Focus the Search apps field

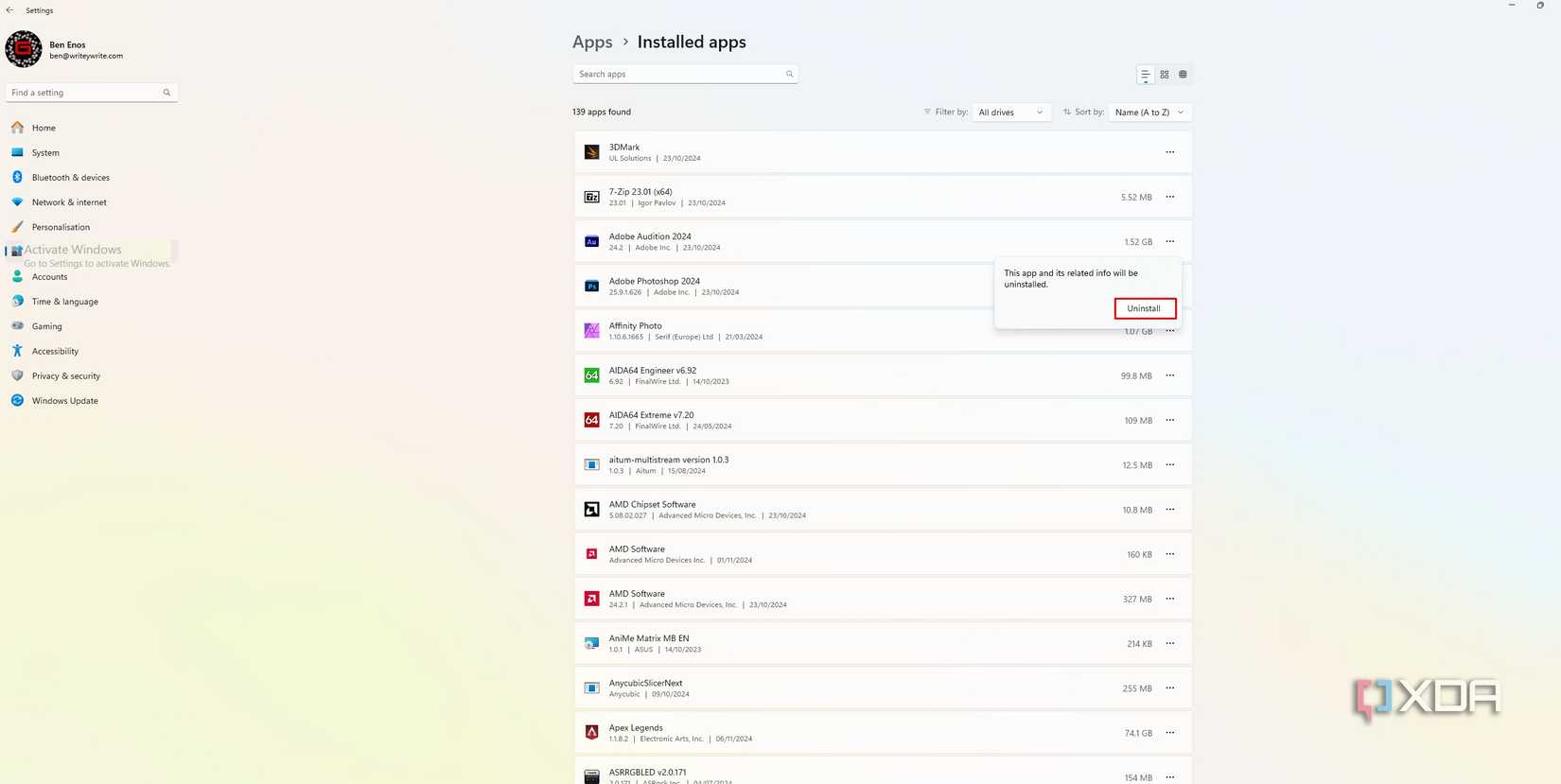click(685, 74)
